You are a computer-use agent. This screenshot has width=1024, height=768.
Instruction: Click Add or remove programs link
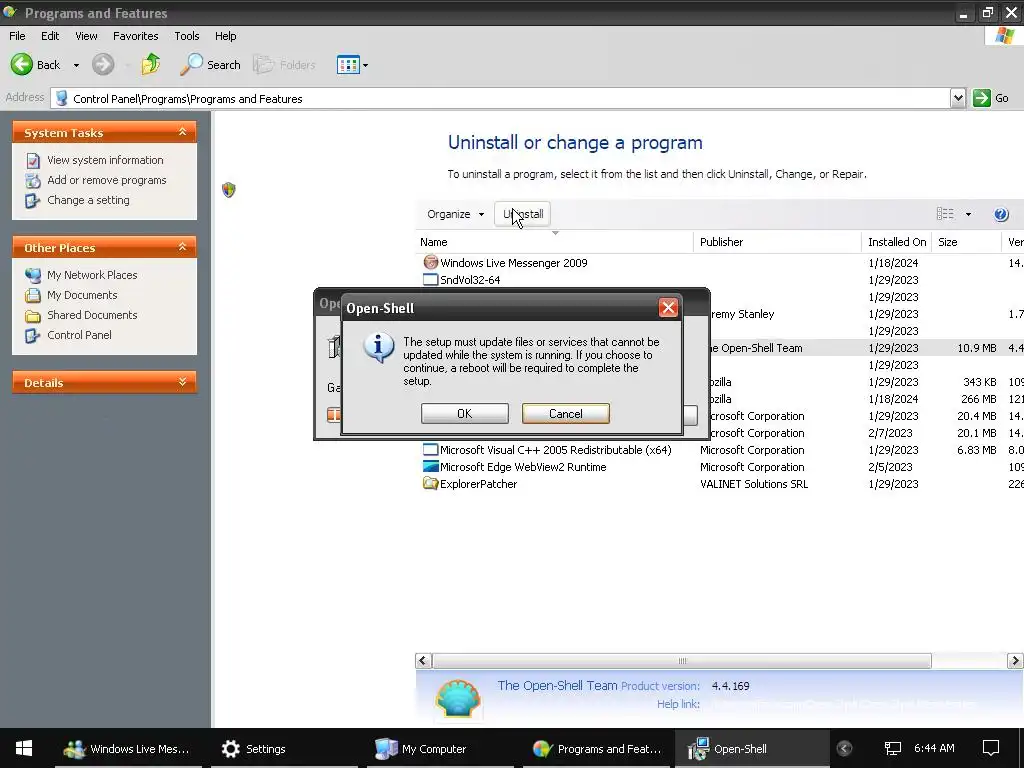click(x=106, y=180)
